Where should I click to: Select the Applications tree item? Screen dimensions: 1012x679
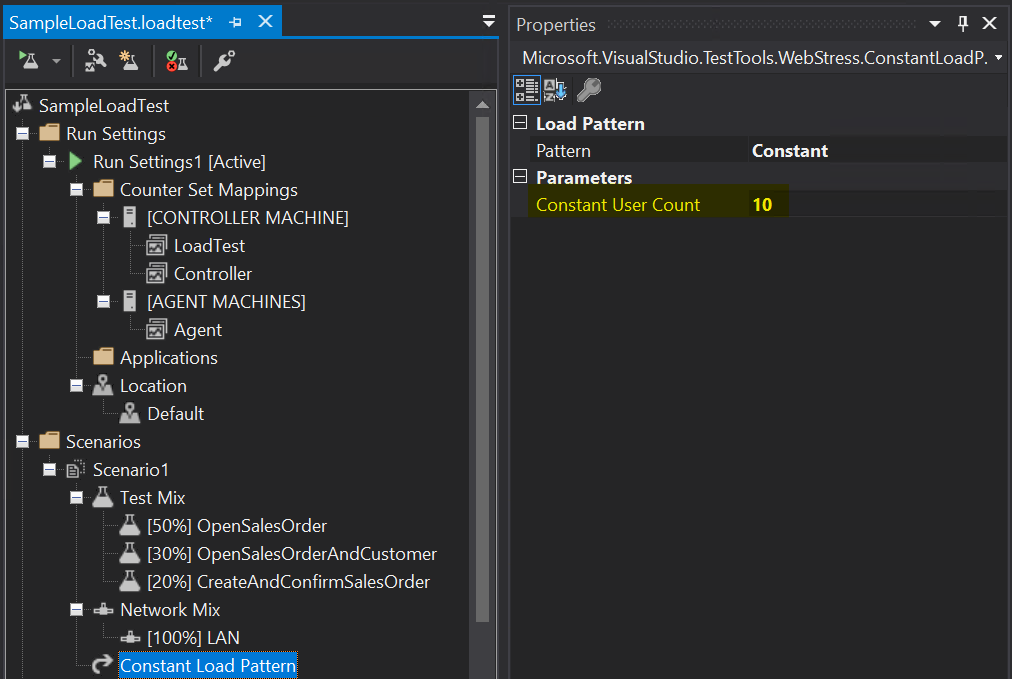pyautogui.click(x=169, y=358)
